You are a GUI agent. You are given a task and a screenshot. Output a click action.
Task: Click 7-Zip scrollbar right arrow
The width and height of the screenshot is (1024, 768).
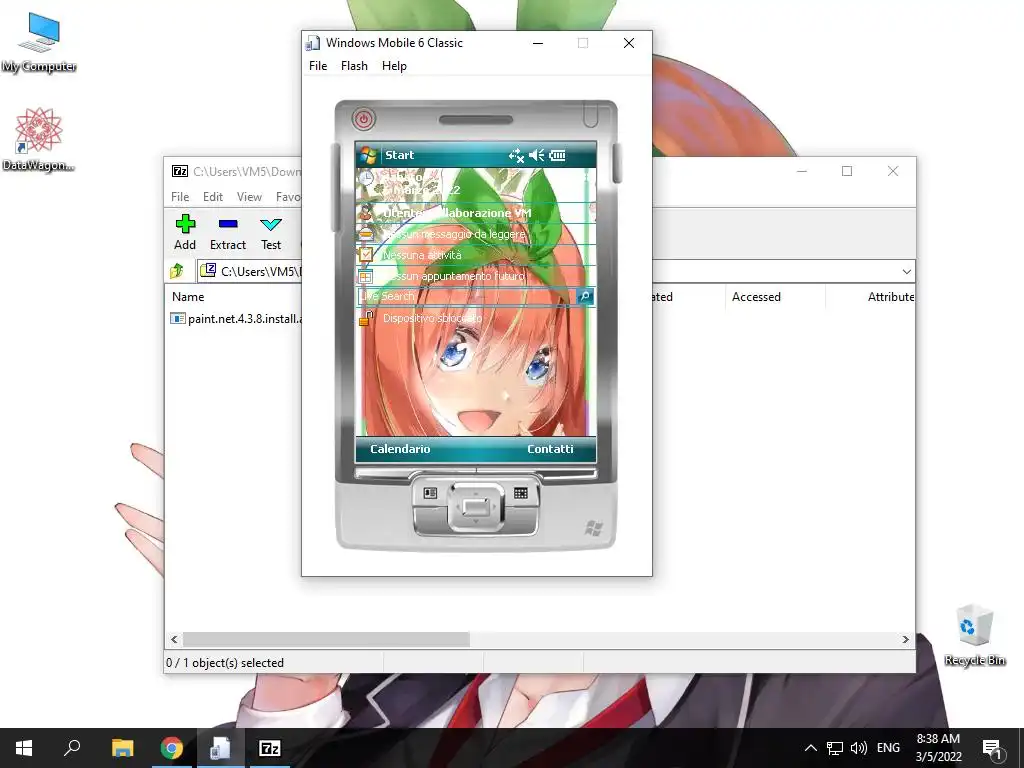coord(906,639)
